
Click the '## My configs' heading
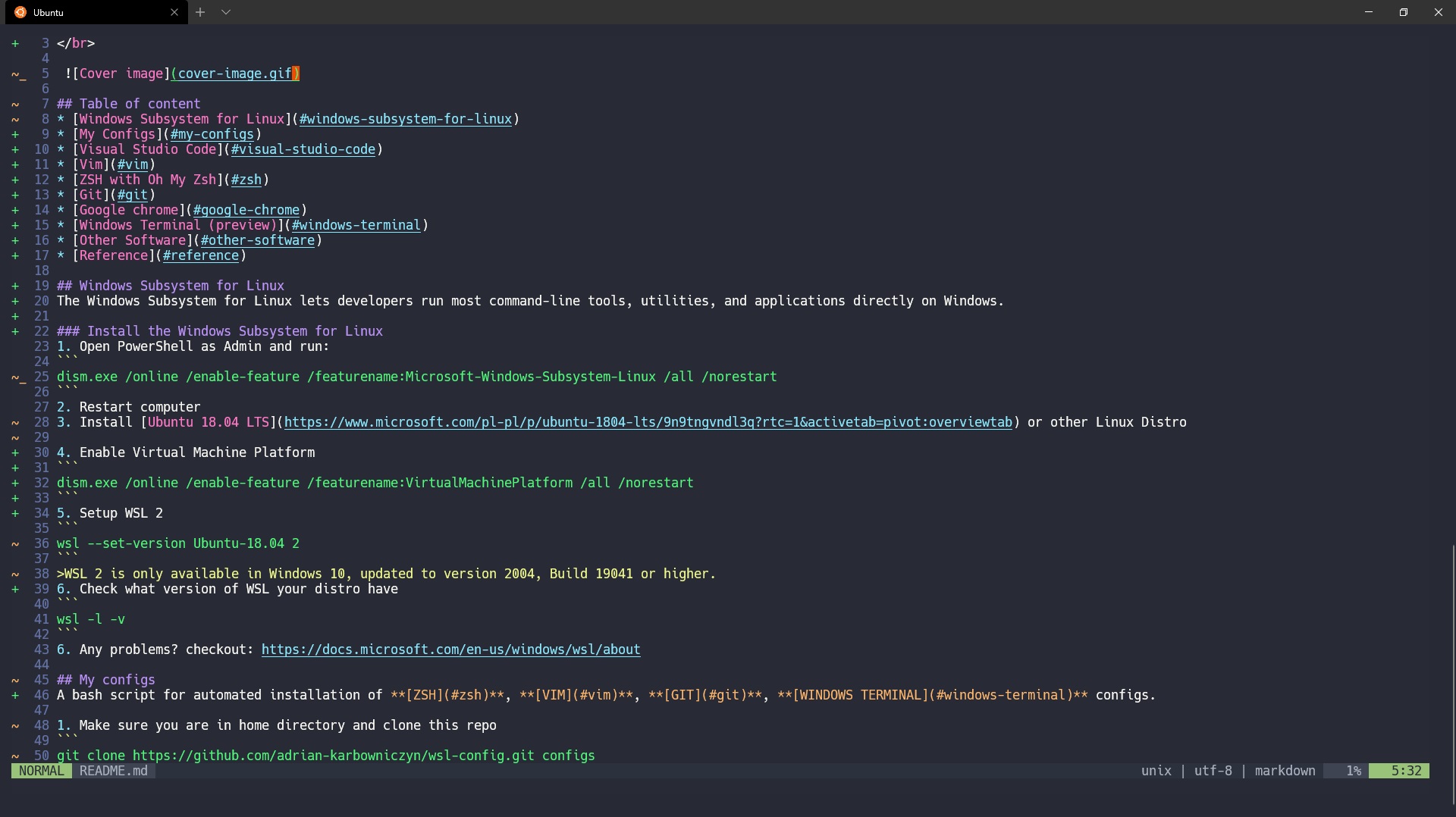(106, 680)
